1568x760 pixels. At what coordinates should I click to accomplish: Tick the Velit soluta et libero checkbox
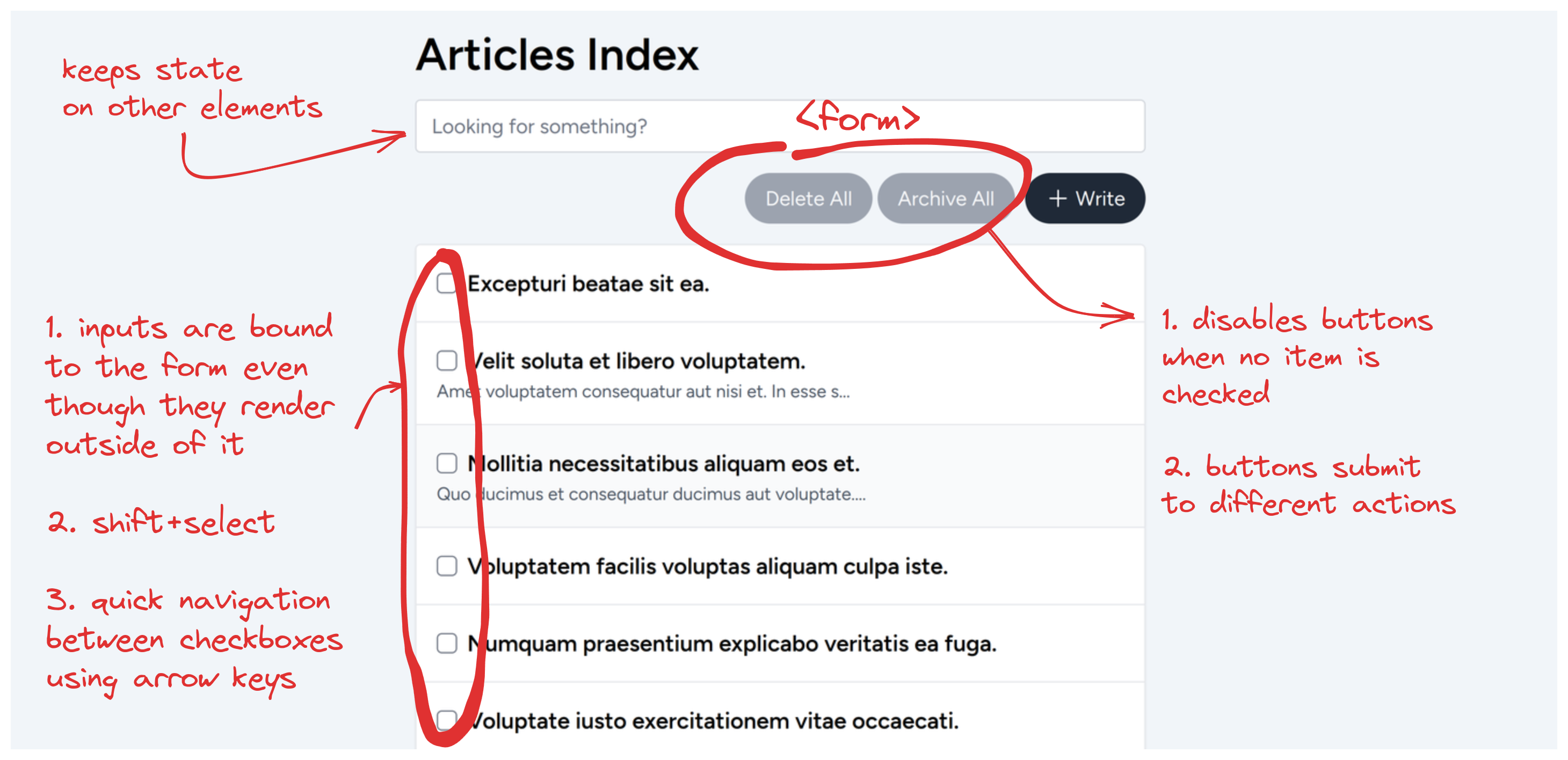(x=447, y=360)
